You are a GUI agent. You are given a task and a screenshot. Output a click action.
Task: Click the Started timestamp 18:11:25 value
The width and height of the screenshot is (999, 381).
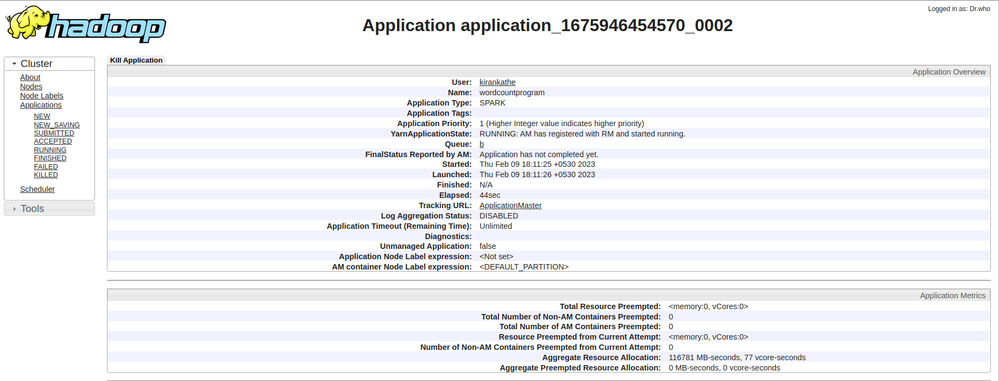tap(537, 164)
